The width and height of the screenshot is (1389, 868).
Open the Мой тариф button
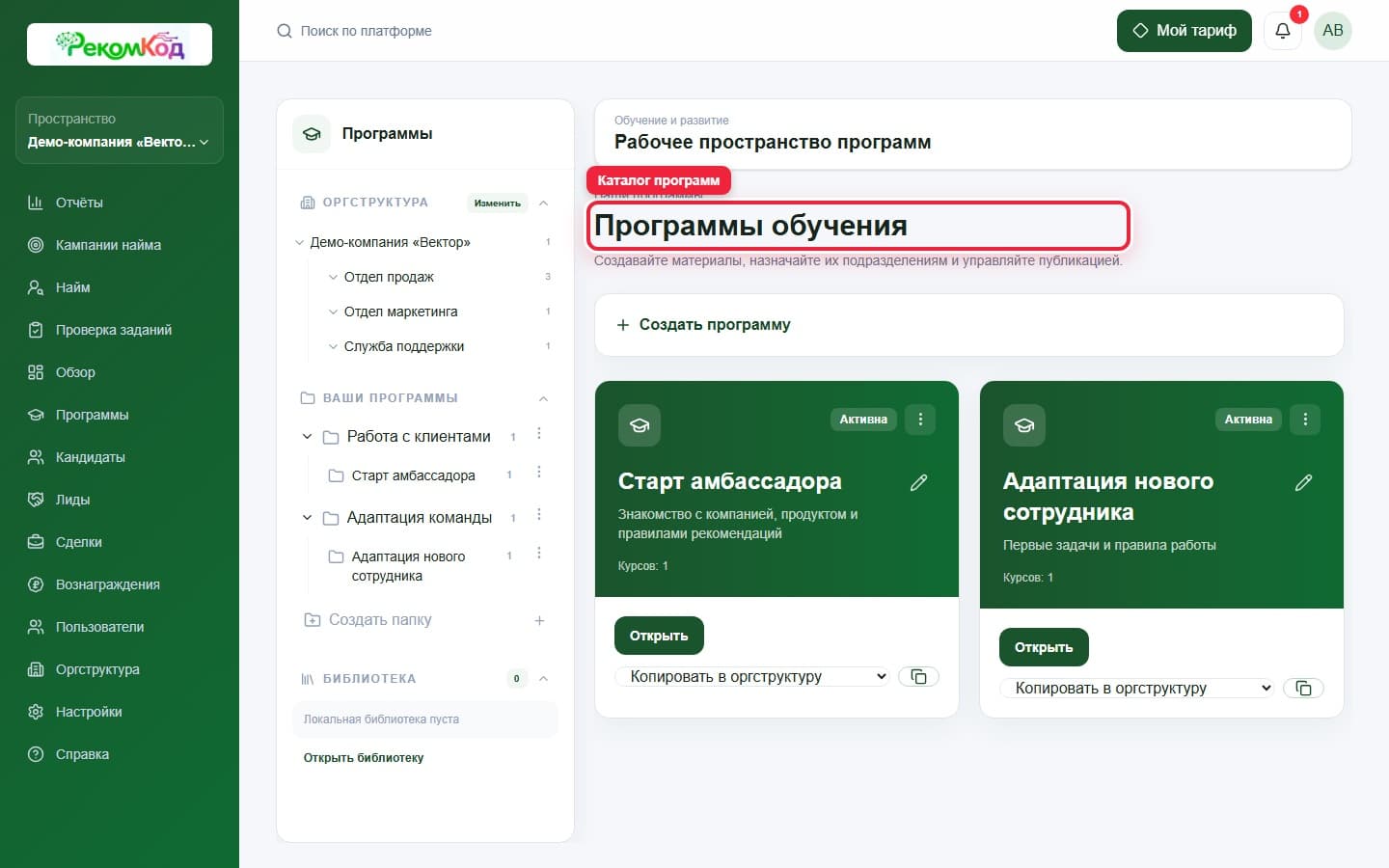(x=1184, y=31)
